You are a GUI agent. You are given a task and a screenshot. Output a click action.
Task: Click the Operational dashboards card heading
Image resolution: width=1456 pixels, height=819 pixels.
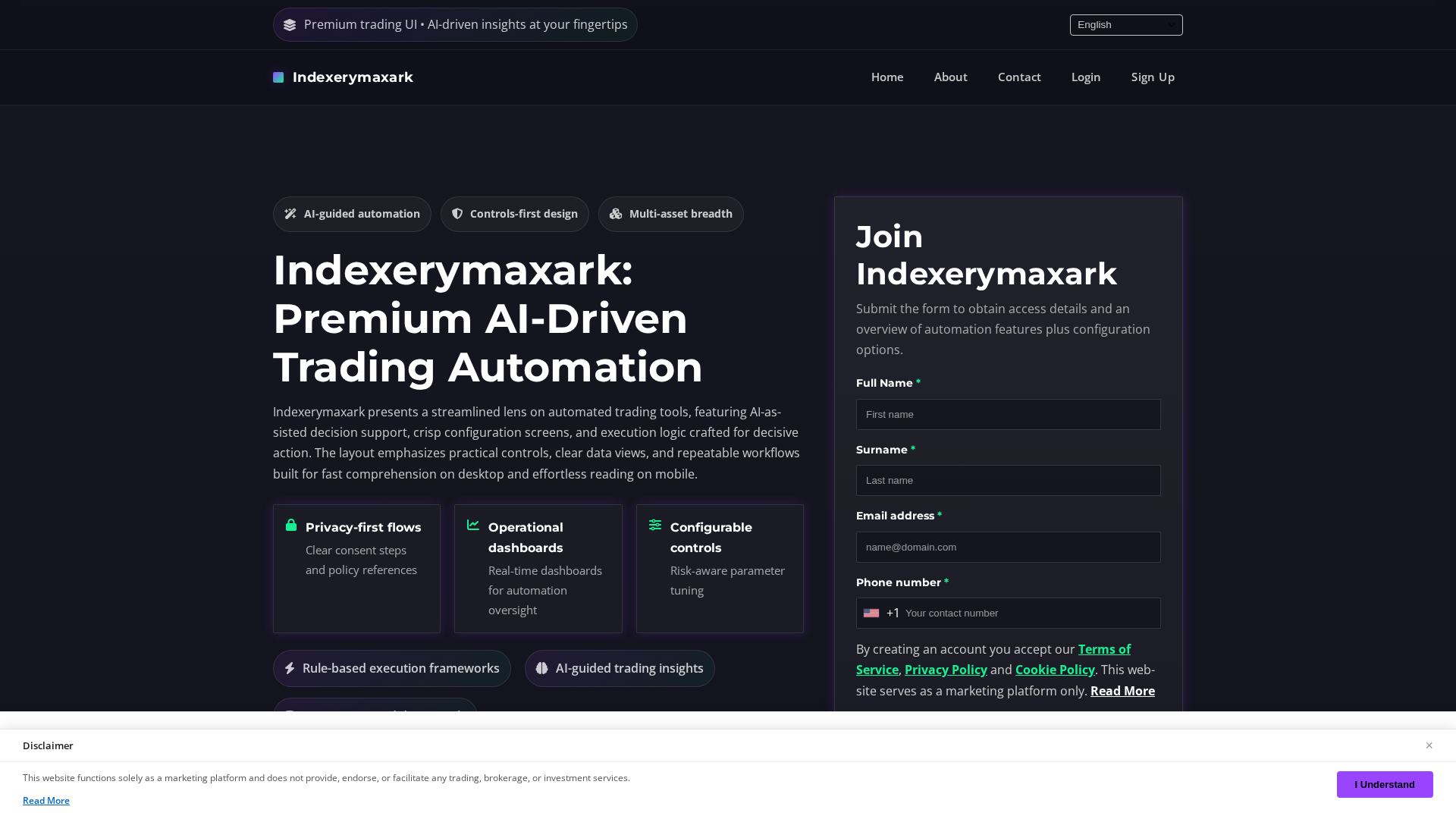526,537
